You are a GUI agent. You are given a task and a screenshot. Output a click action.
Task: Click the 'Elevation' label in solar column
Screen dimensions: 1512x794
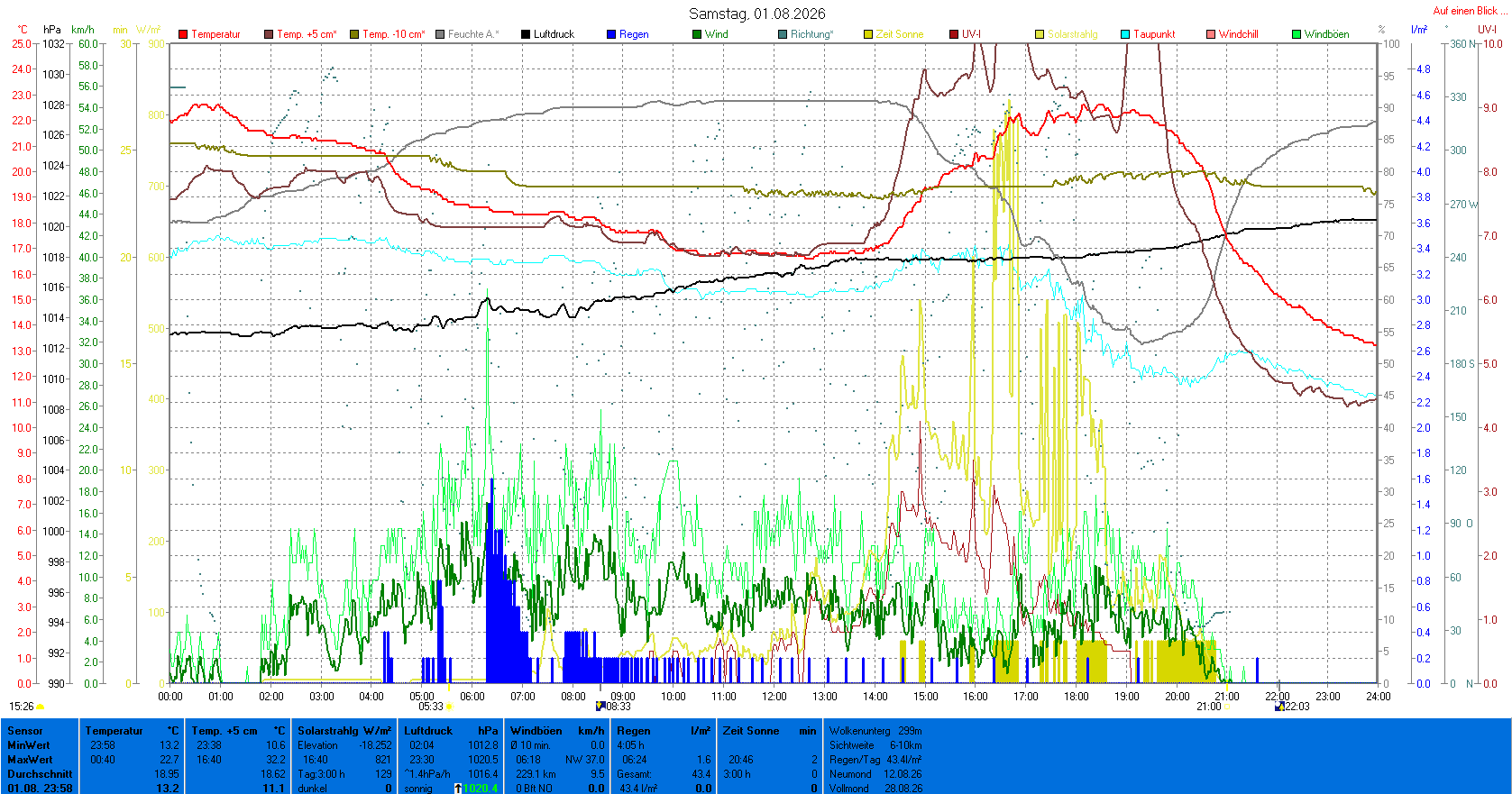[x=317, y=745]
